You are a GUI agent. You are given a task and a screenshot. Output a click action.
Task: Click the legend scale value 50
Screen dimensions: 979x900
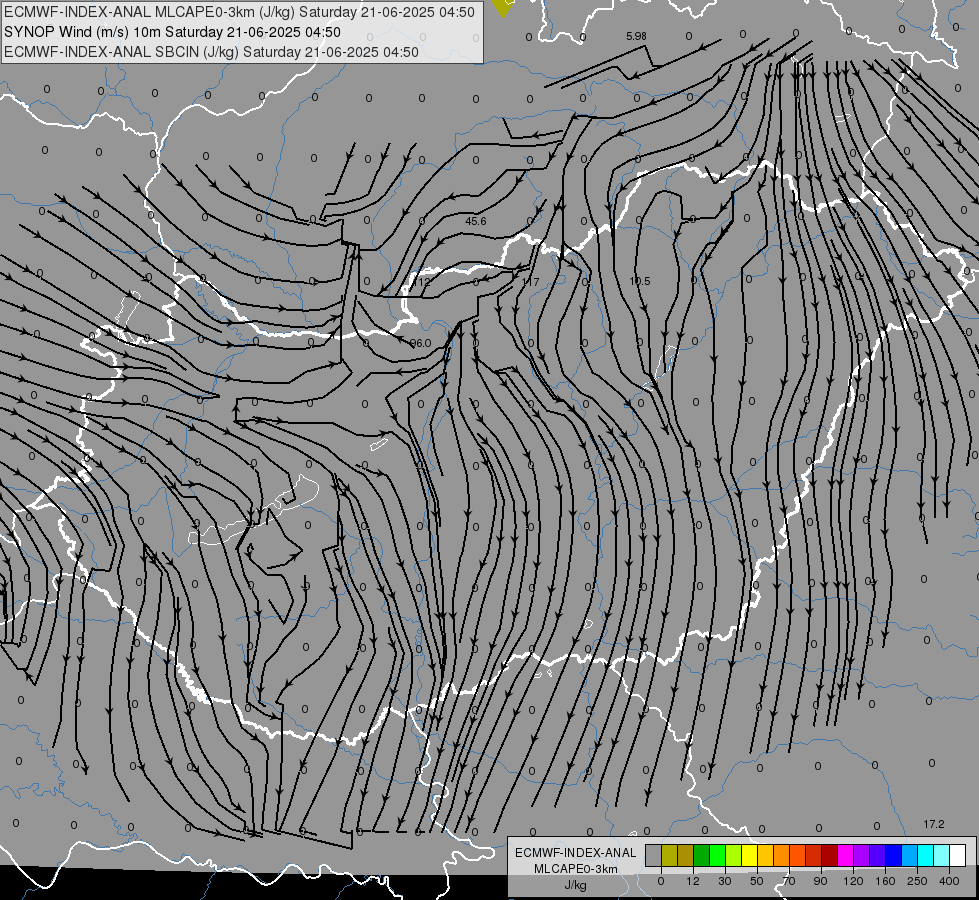756,881
